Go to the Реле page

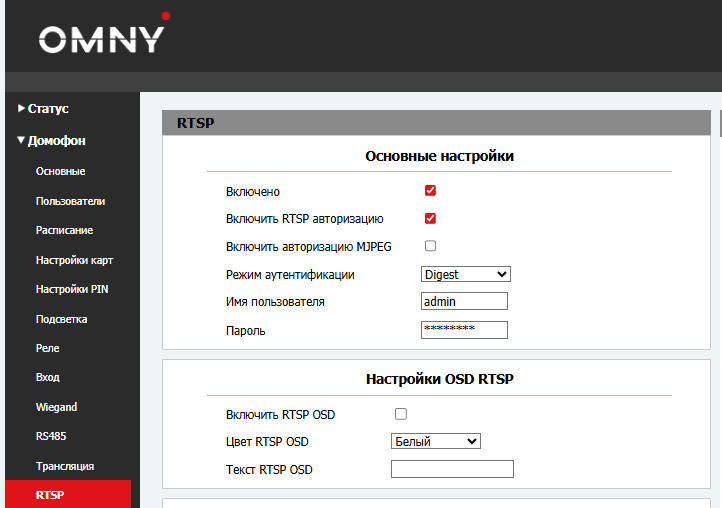pyautogui.click(x=47, y=348)
